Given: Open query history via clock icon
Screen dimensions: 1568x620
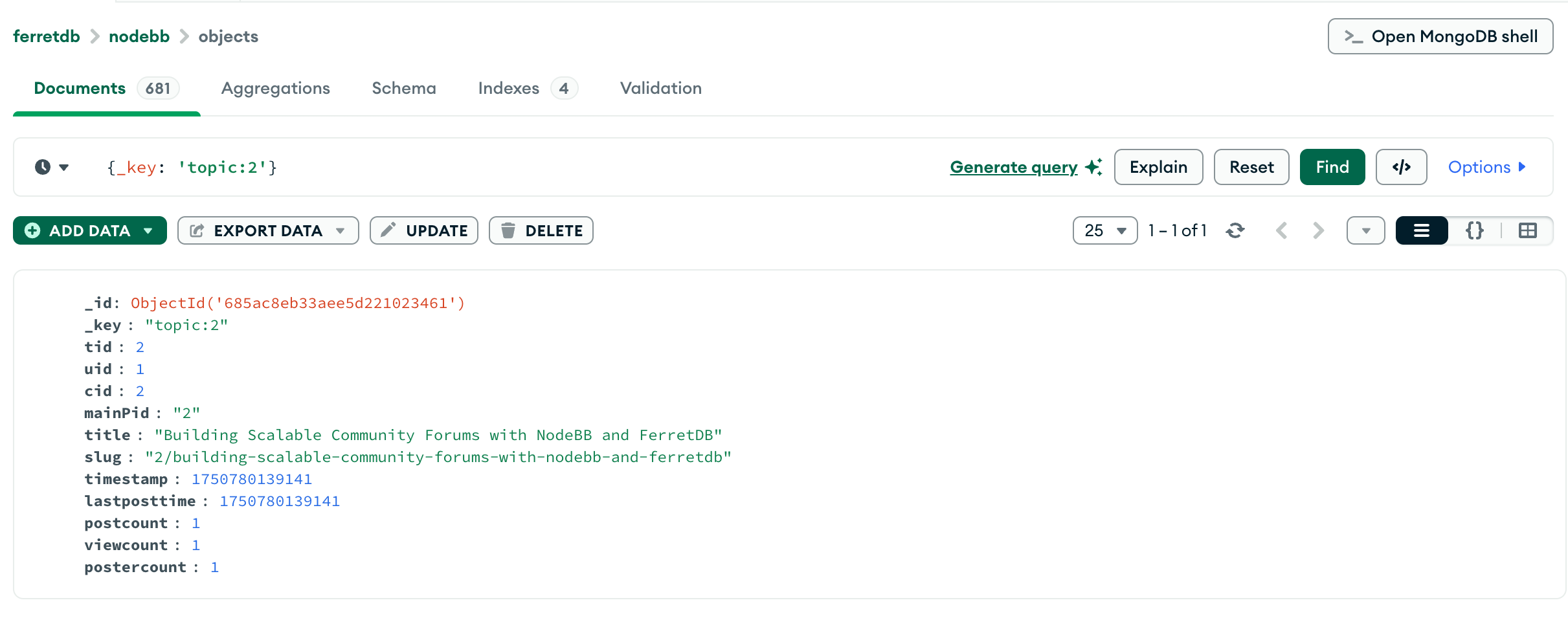Looking at the screenshot, I should pos(43,167).
